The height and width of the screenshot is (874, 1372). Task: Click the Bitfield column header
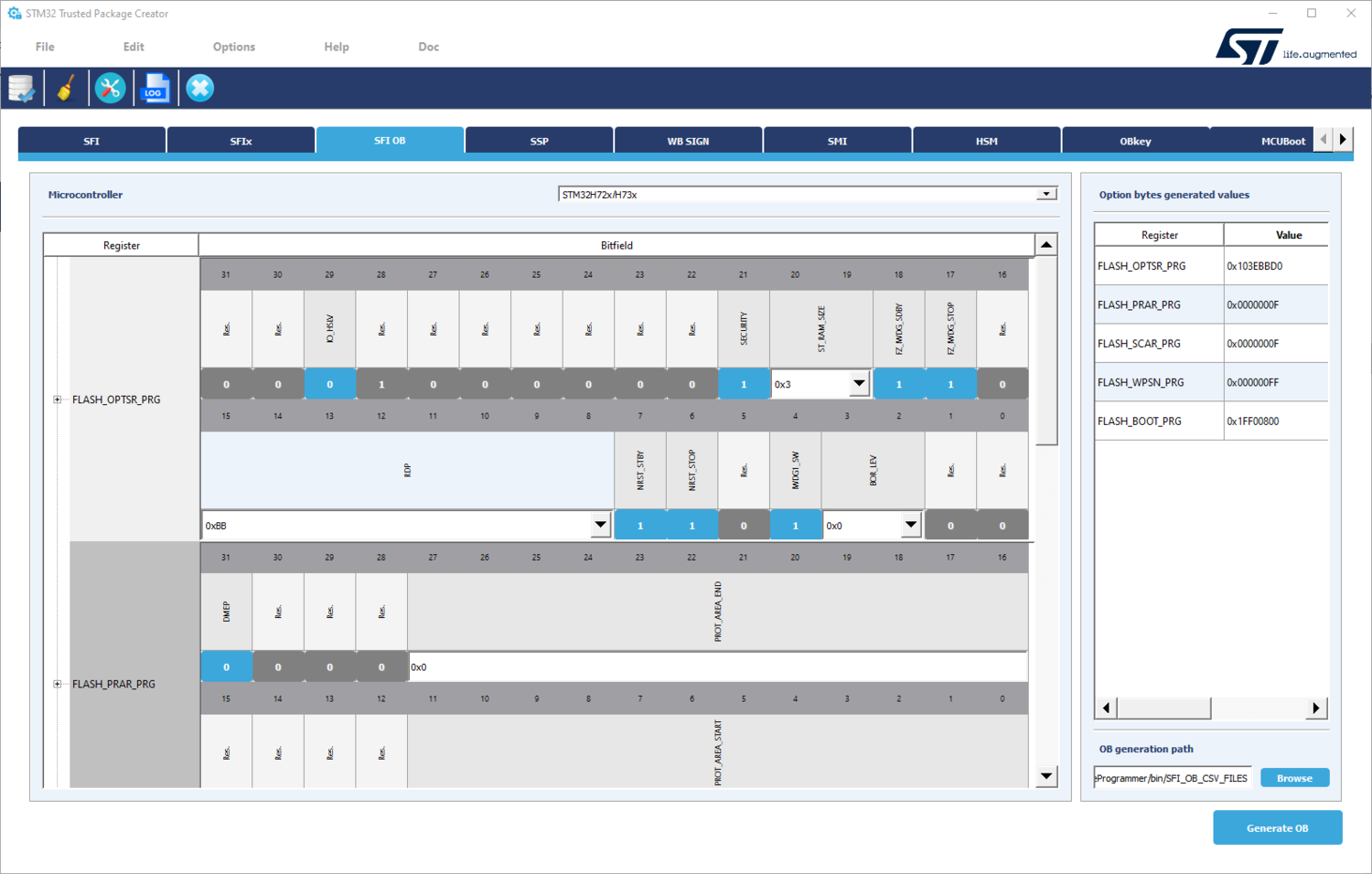[616, 245]
